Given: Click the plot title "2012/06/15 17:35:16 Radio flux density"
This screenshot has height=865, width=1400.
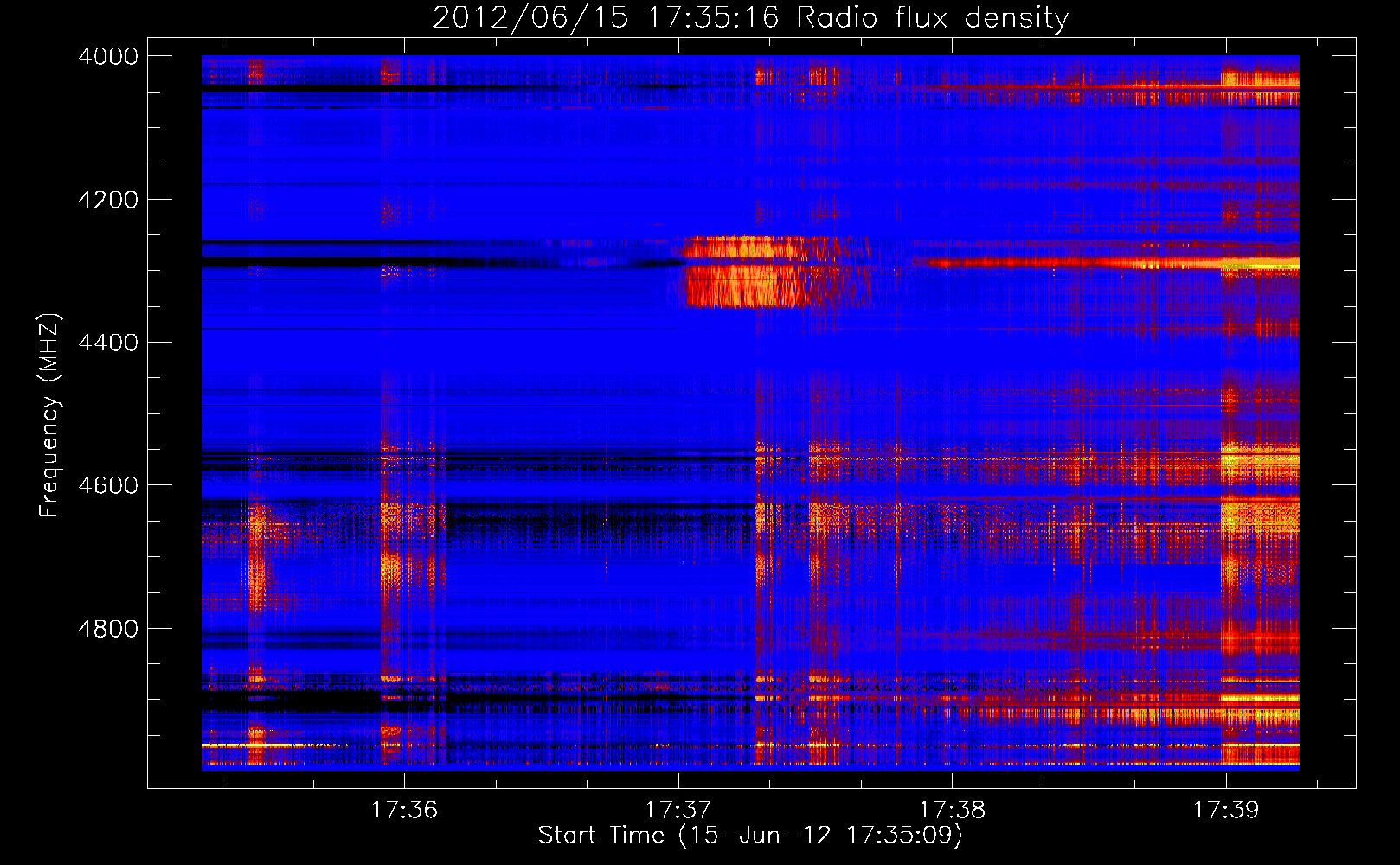Looking at the screenshot, I should (x=750, y=17).
